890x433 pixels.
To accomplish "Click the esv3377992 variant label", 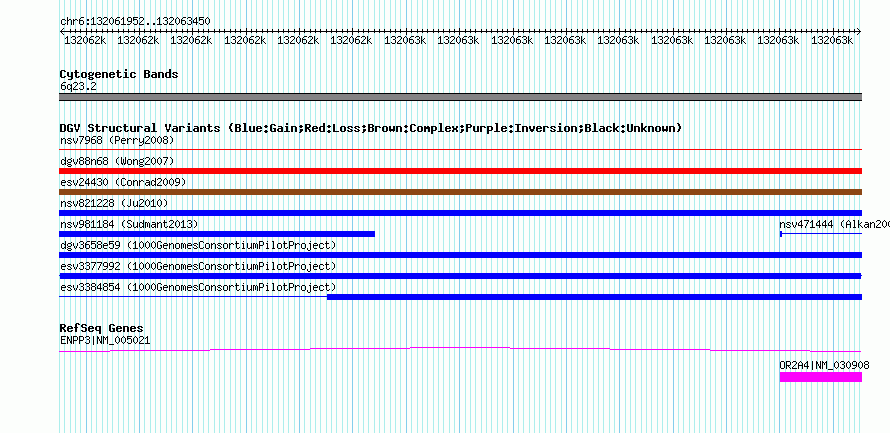I will coord(198,266).
